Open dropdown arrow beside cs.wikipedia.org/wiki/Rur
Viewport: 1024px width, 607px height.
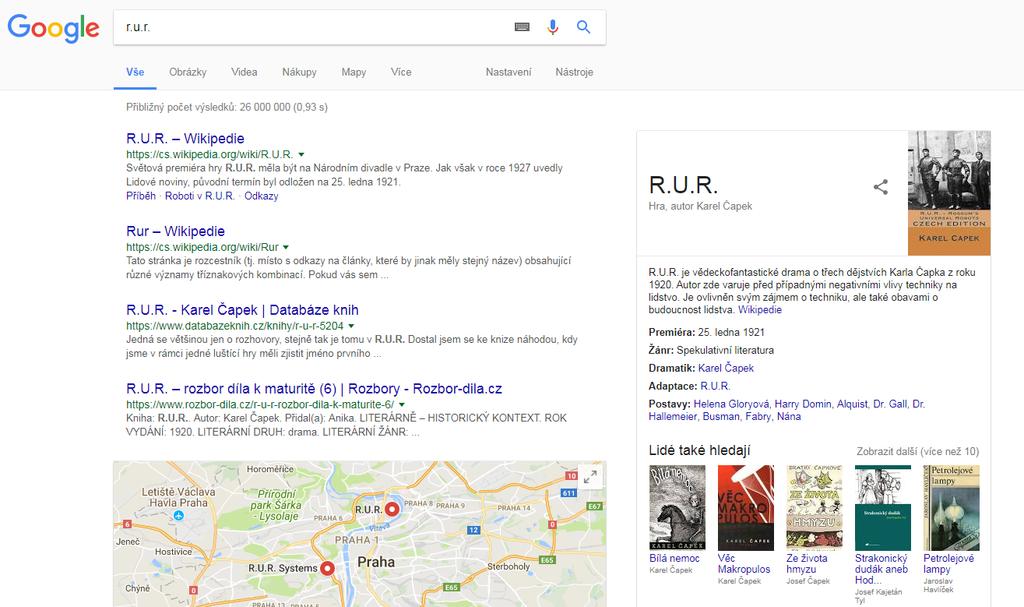(285, 248)
